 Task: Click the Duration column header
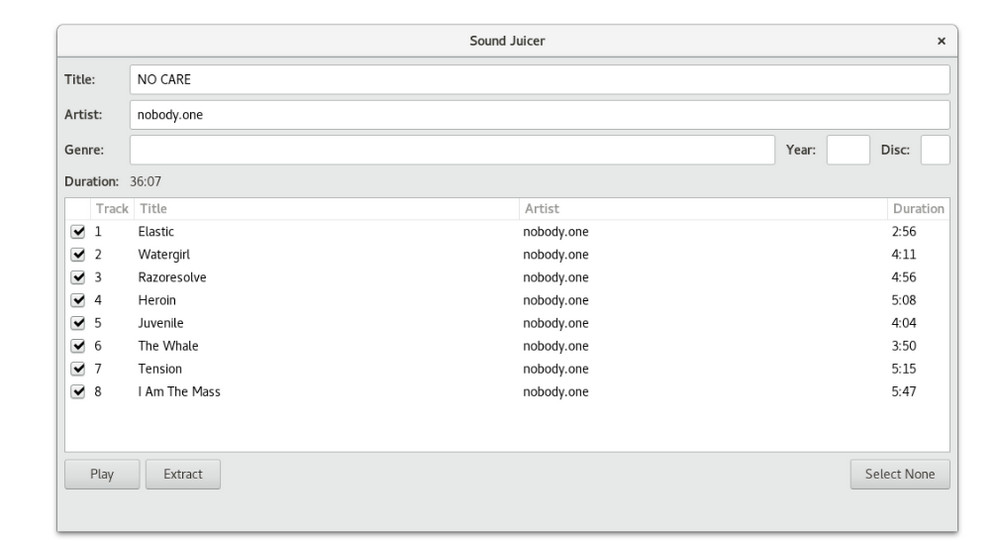918,209
